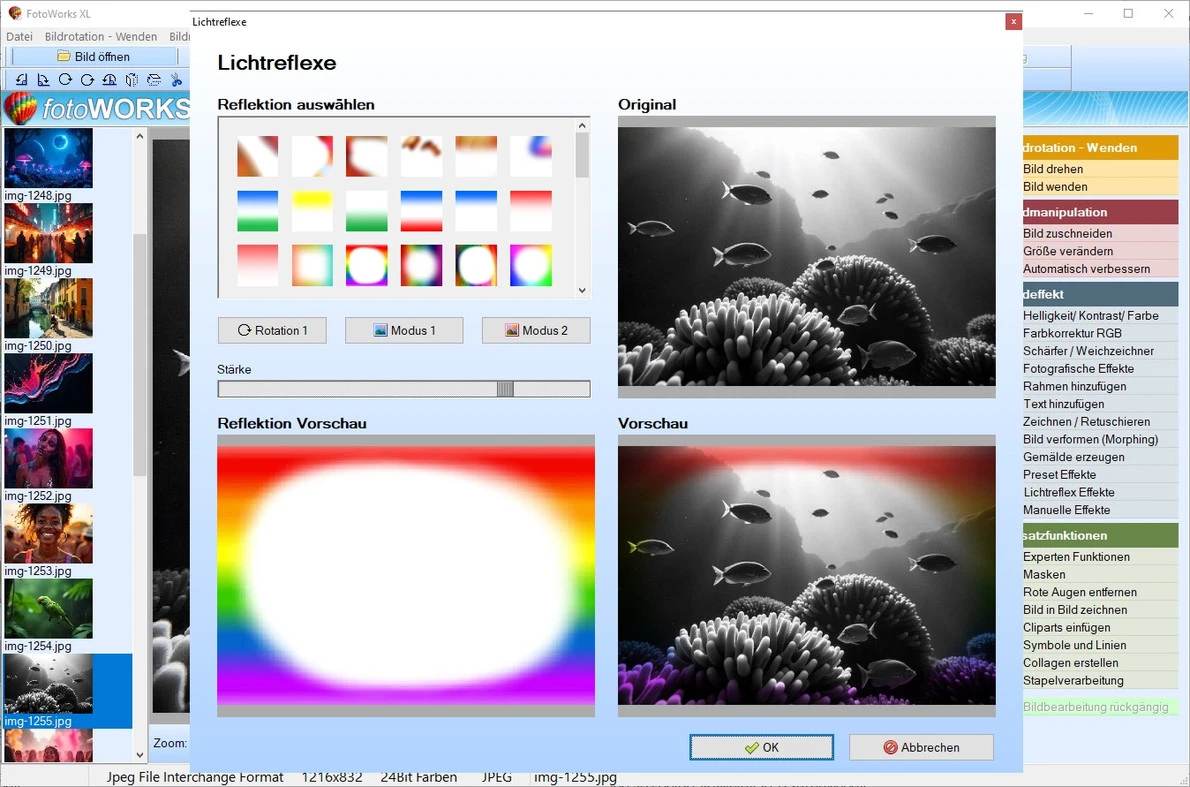Choose the brown diagonal stripe reflection
1190x787 pixels.
pyautogui.click(x=257, y=156)
